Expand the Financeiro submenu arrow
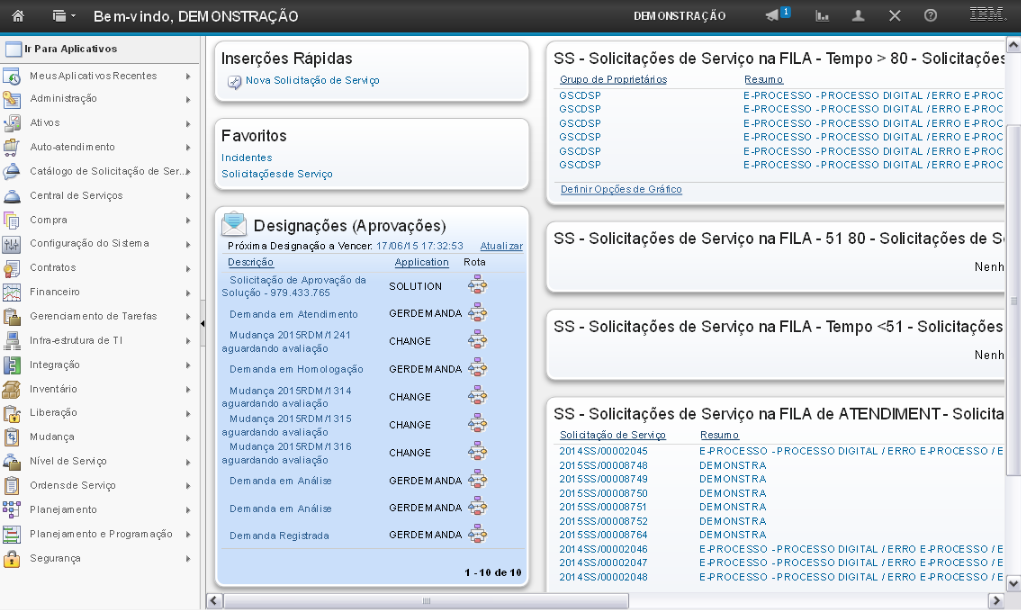The width and height of the screenshot is (1021, 610). pyautogui.click(x=188, y=292)
